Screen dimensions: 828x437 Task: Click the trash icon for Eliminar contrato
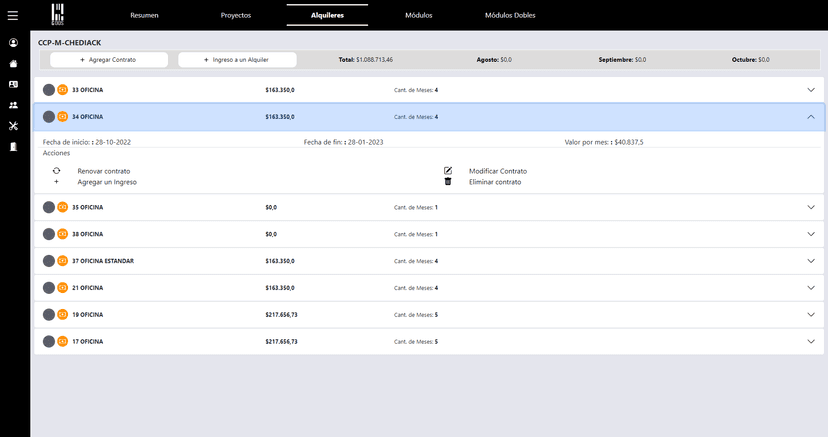[x=448, y=182]
